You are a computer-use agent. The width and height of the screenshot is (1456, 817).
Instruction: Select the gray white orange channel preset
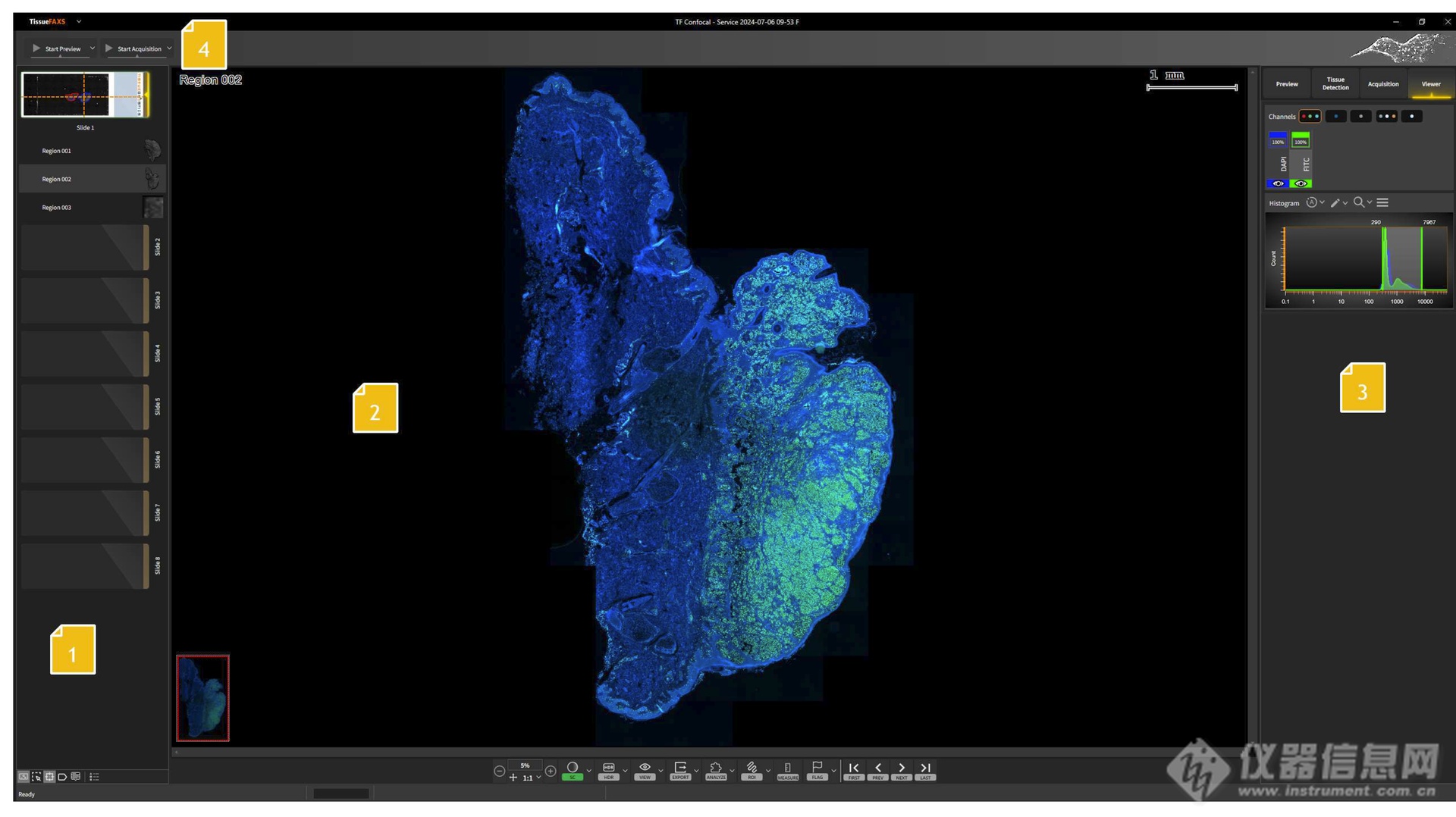[1386, 116]
